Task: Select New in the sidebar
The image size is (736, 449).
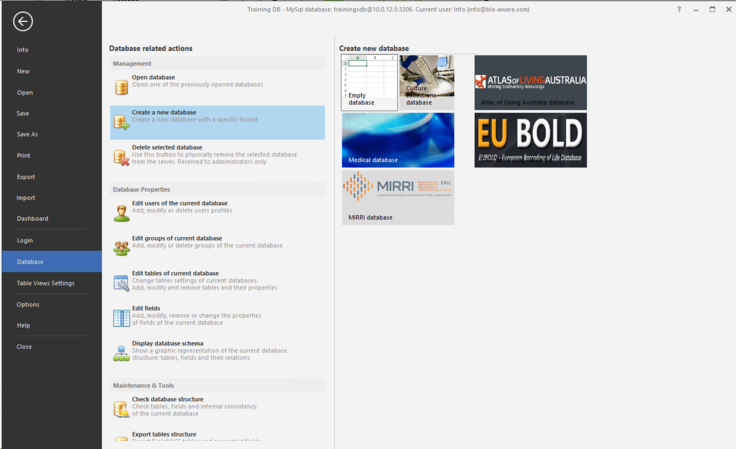Action: [x=23, y=71]
